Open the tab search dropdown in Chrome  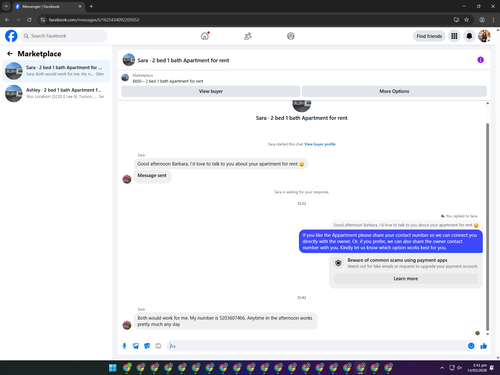tap(6, 6)
